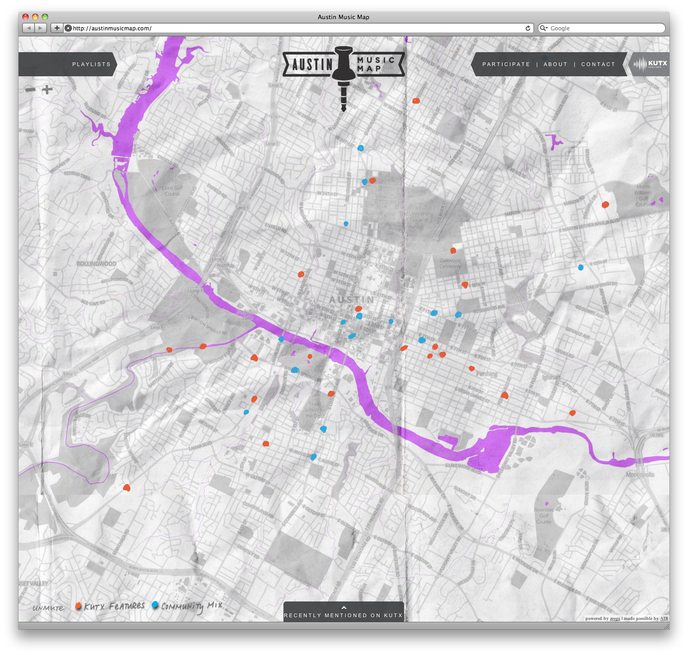Click browser forward button
This screenshot has width=688, height=655.
40,28
